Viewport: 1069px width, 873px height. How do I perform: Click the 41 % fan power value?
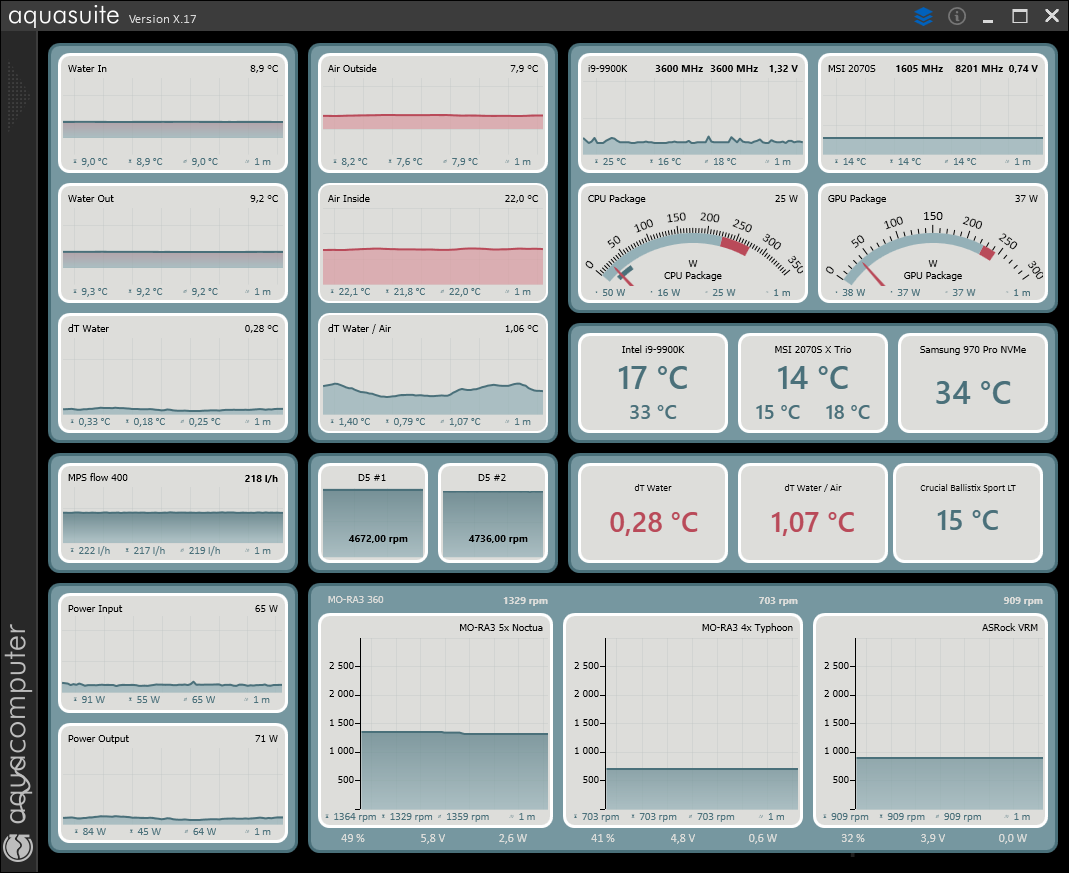(603, 838)
